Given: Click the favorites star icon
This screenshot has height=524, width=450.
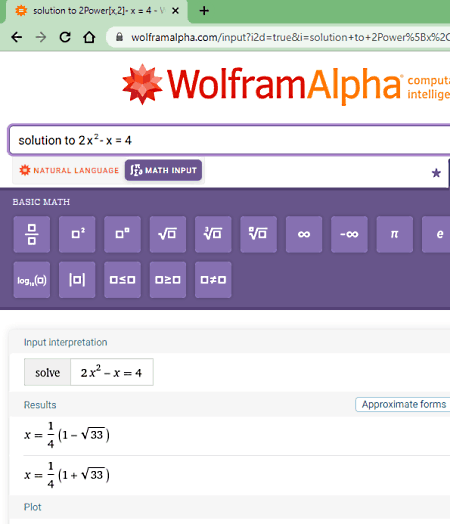Looking at the screenshot, I should [x=436, y=173].
